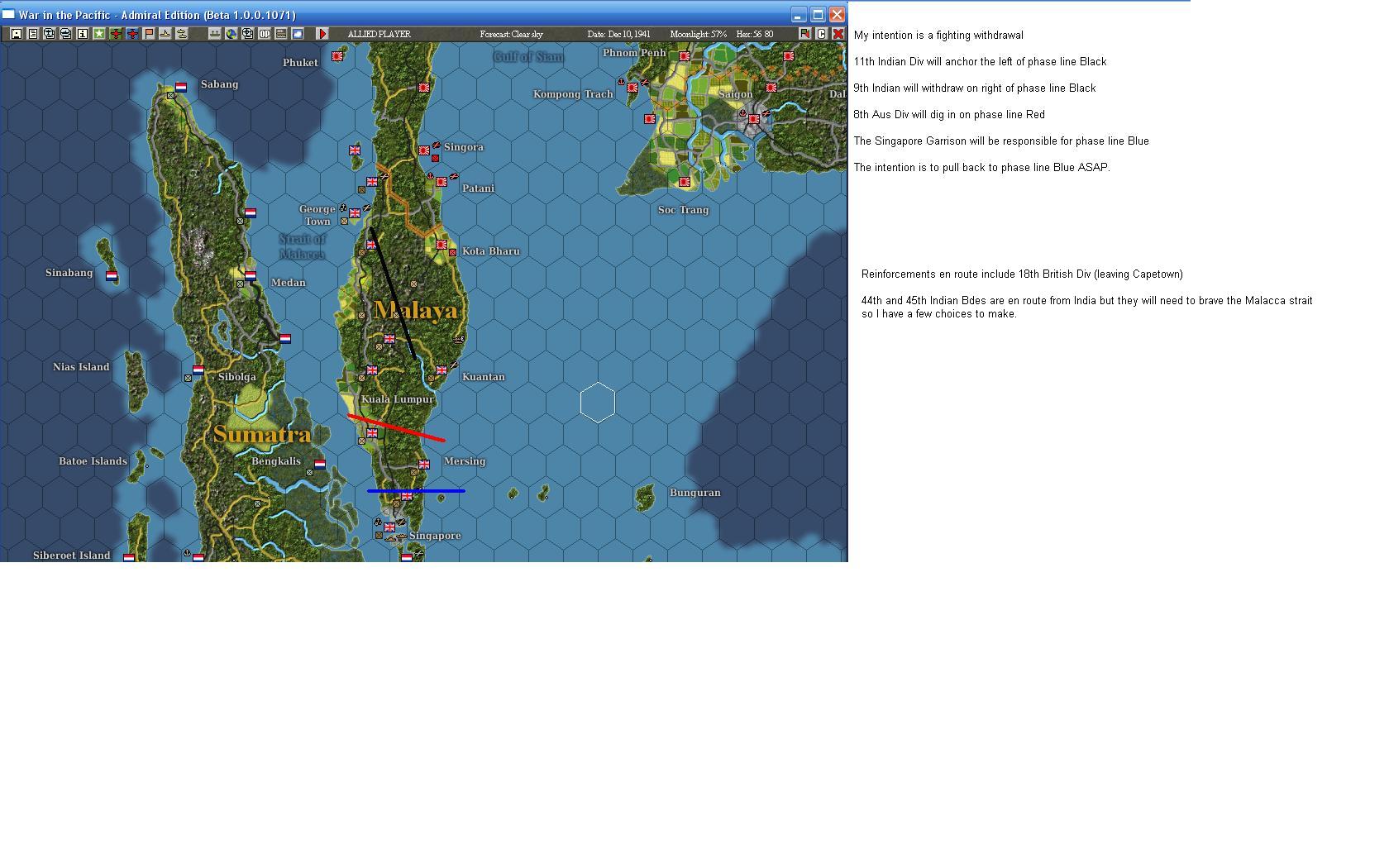The height and width of the screenshot is (868, 1389).
Task: Toggle the cloud weather toolbar icon
Action: pyautogui.click(x=298, y=34)
